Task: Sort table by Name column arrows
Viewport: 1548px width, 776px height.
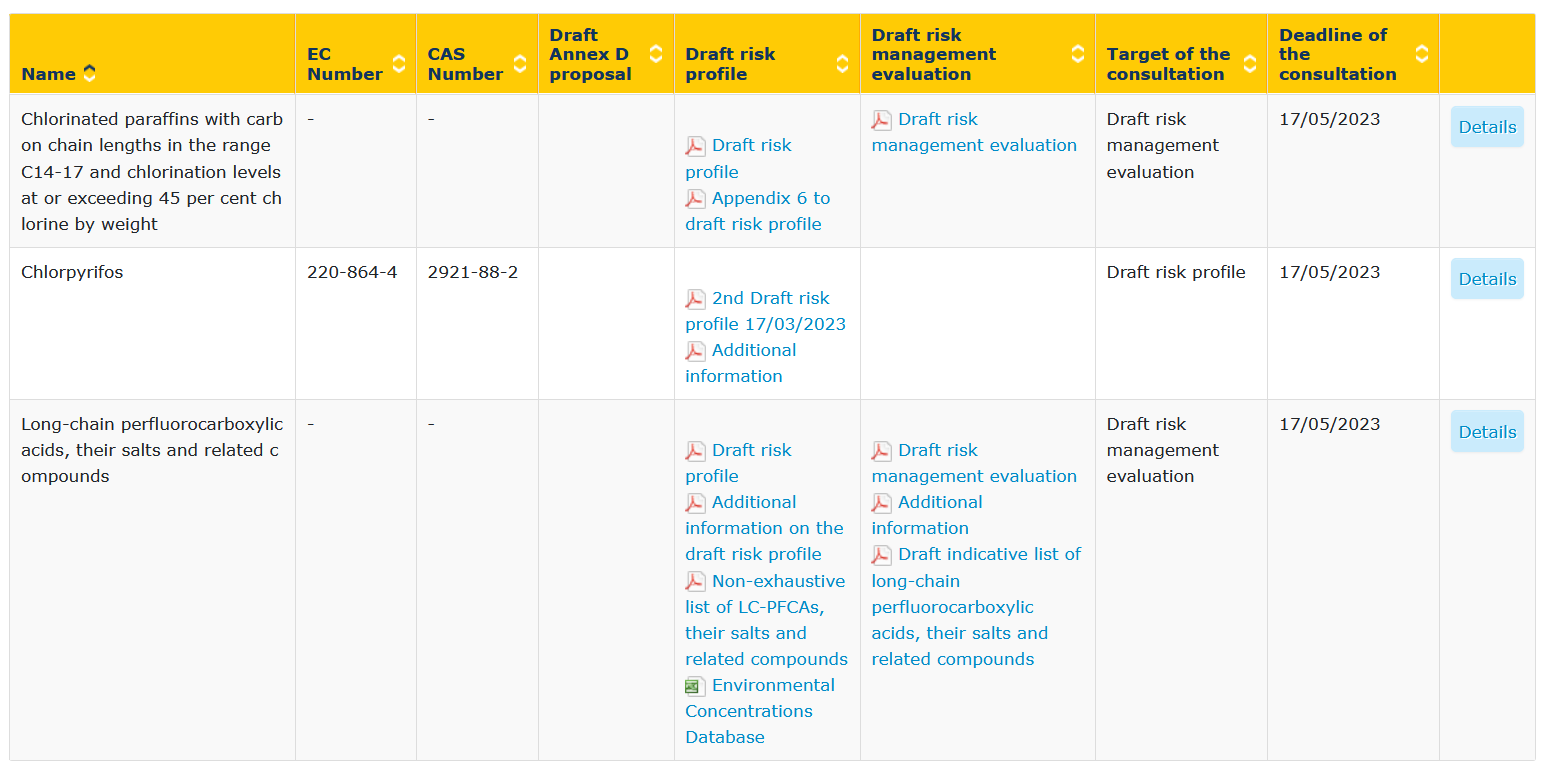Action: tap(90, 73)
